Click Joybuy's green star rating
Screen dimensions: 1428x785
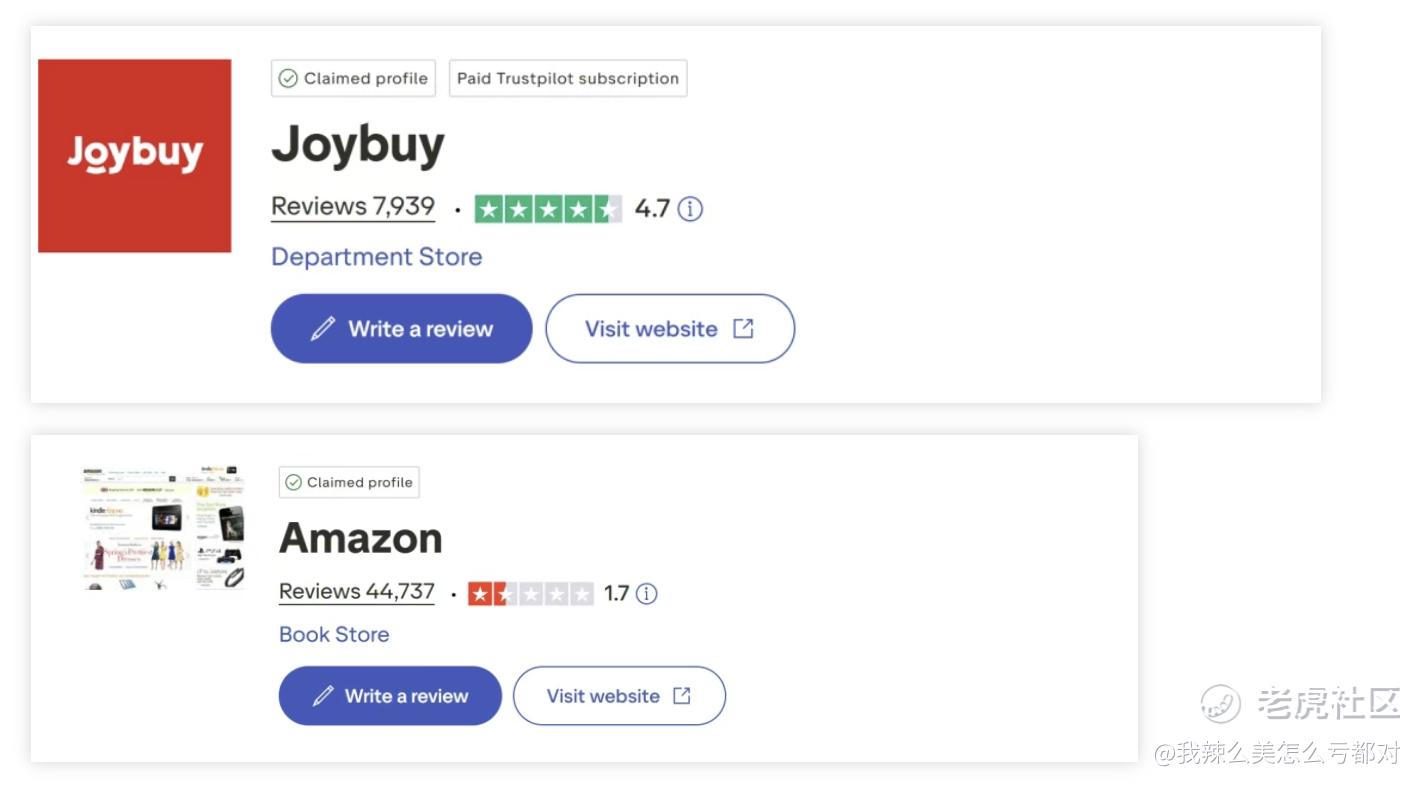pyautogui.click(x=547, y=209)
